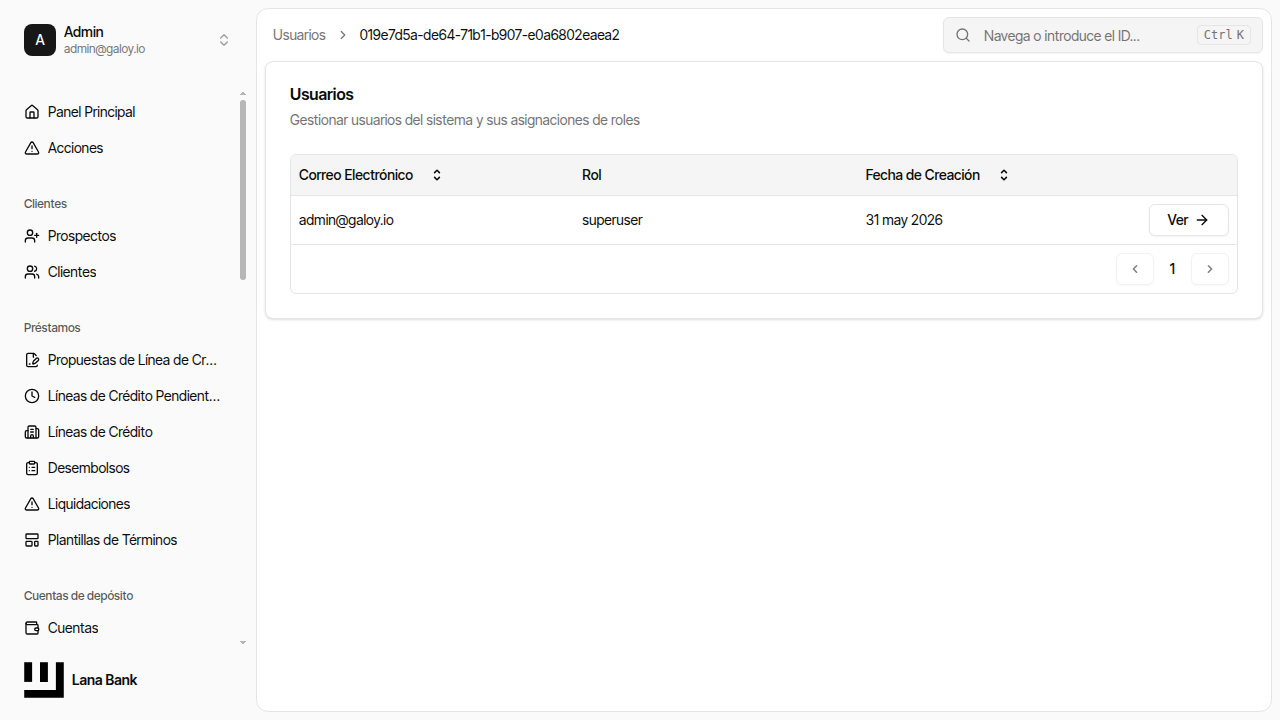Image resolution: width=1280 pixels, height=720 pixels.
Task: Click the admin@galoy.io text under Admin
Action: pos(104,48)
